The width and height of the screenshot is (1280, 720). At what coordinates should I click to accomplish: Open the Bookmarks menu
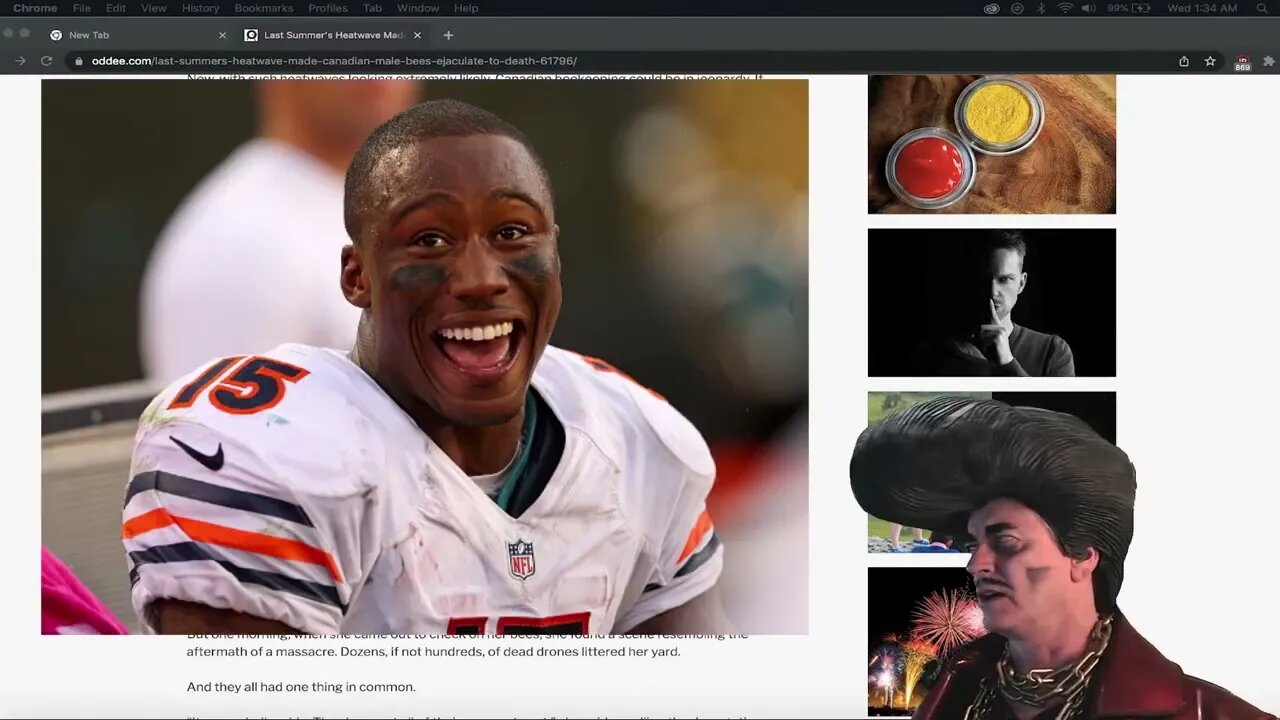(264, 8)
